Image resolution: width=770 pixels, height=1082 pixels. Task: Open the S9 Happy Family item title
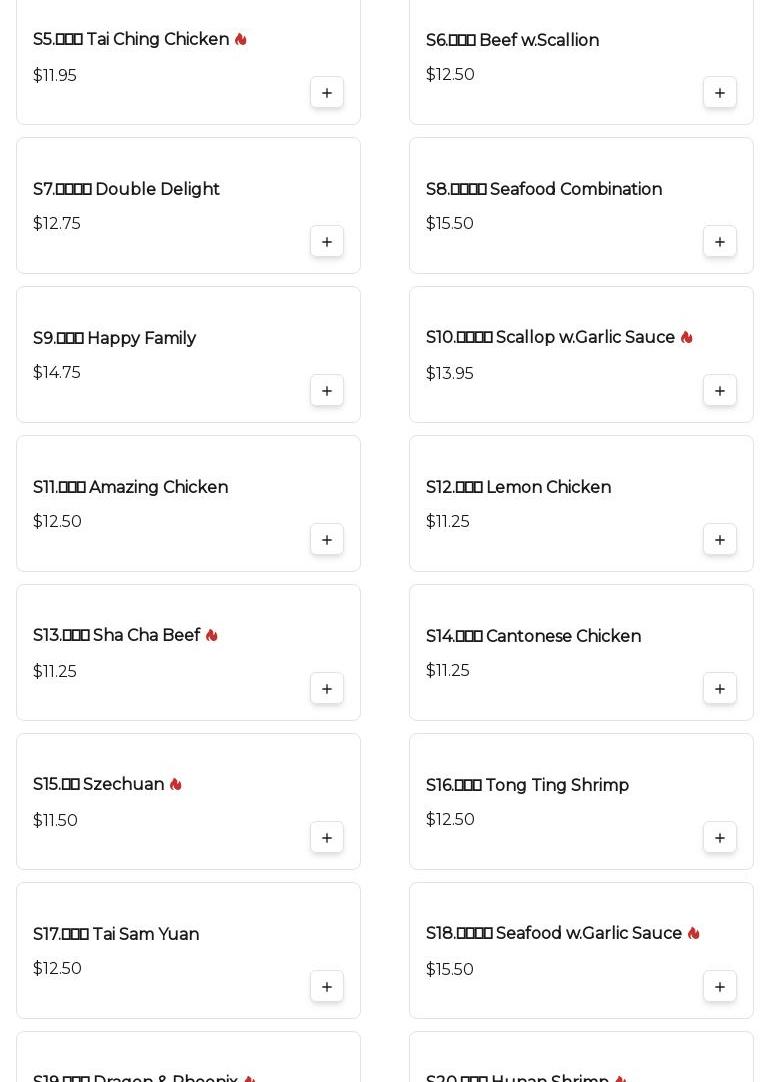[x=115, y=339]
